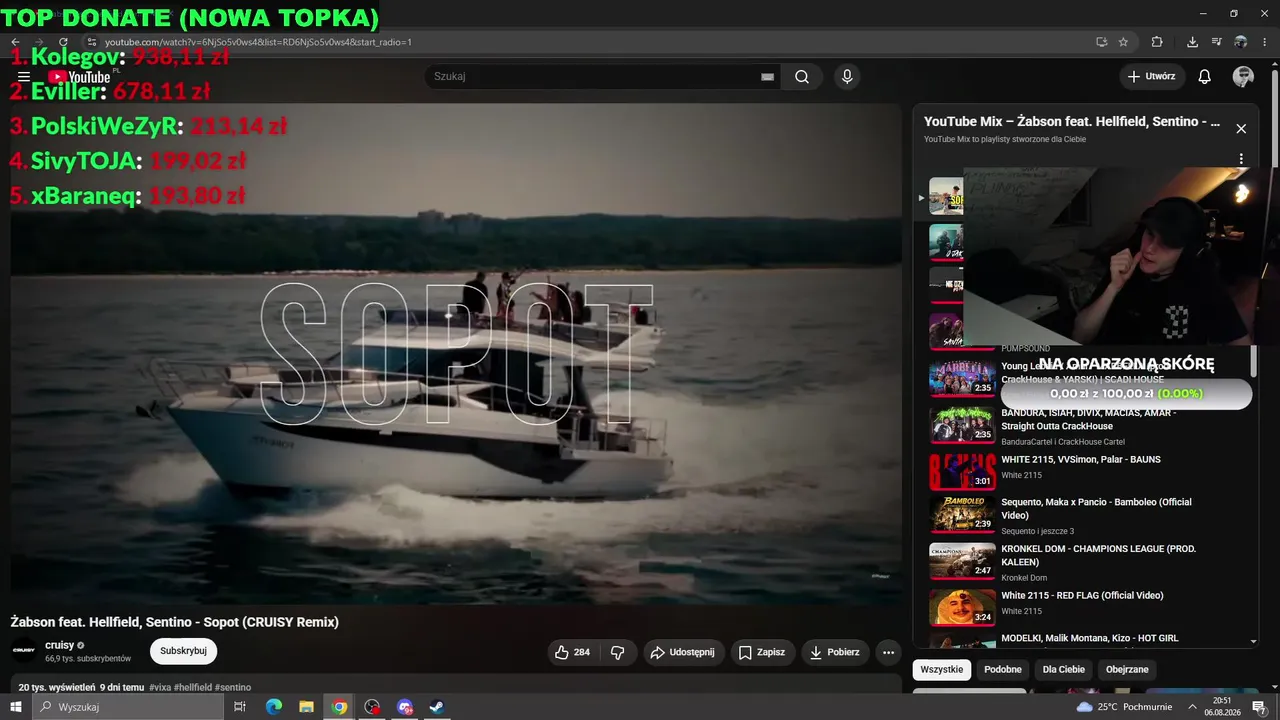Click the video player showing the SOPOT yacht
1280x720 pixels.
[x=456, y=354]
